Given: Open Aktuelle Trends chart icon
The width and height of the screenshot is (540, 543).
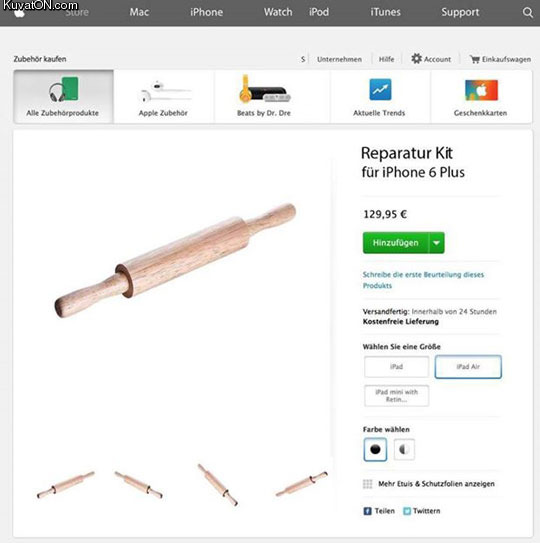Looking at the screenshot, I should (380, 89).
